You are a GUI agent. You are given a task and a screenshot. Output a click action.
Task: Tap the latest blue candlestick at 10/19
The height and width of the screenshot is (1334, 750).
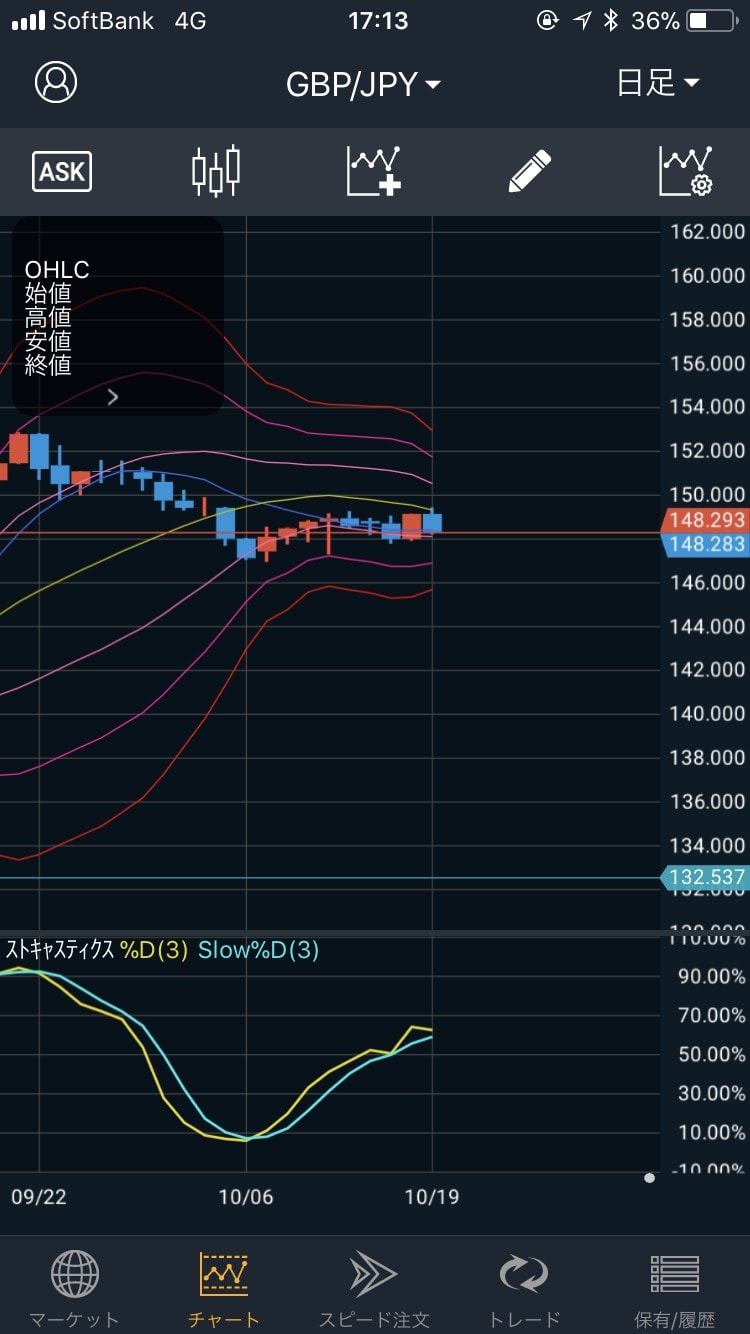pyautogui.click(x=432, y=522)
